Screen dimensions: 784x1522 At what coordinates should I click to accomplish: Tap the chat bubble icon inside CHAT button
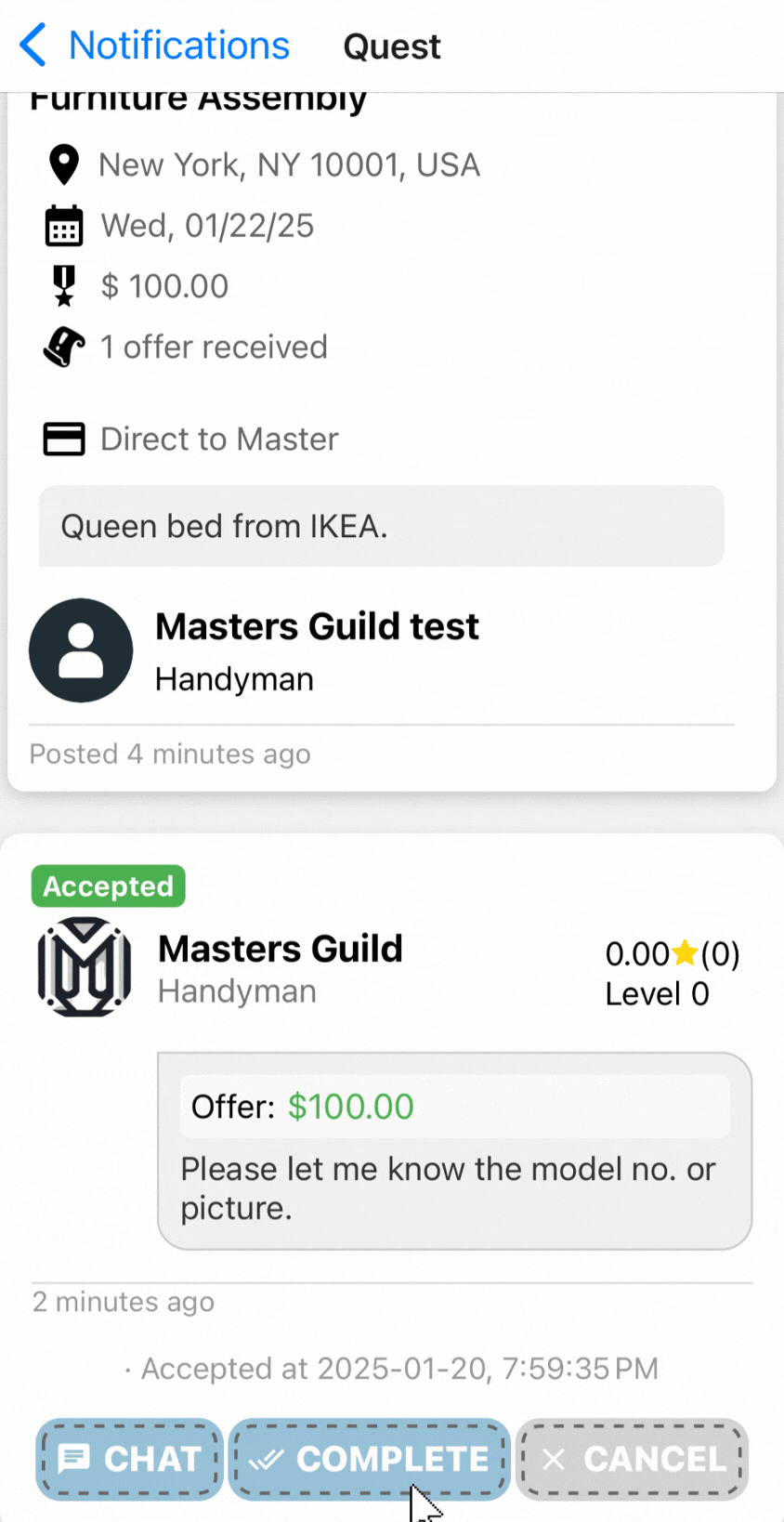(76, 1459)
